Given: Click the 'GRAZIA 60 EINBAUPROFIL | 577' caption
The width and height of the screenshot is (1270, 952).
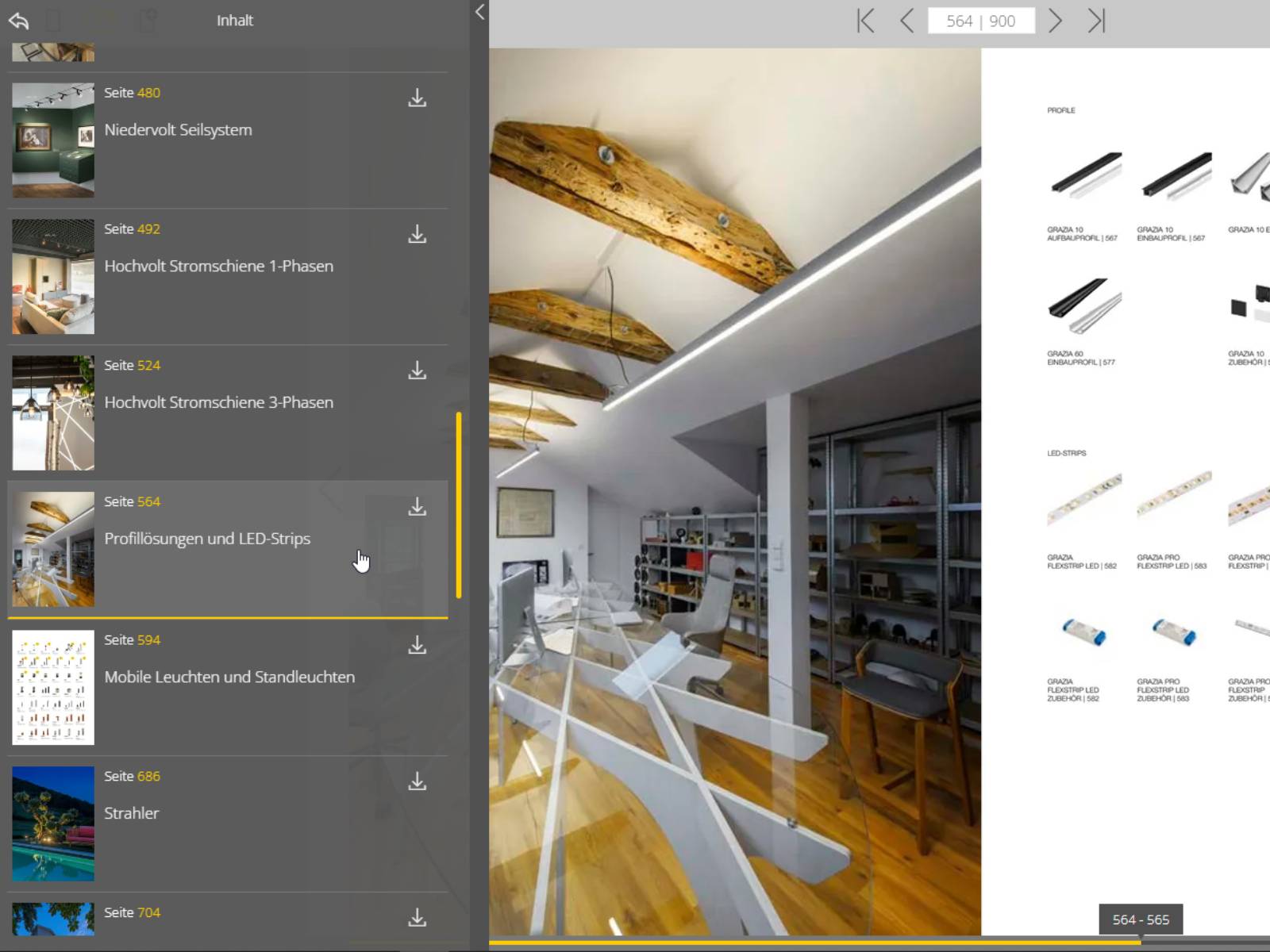Looking at the screenshot, I should click(1081, 359).
